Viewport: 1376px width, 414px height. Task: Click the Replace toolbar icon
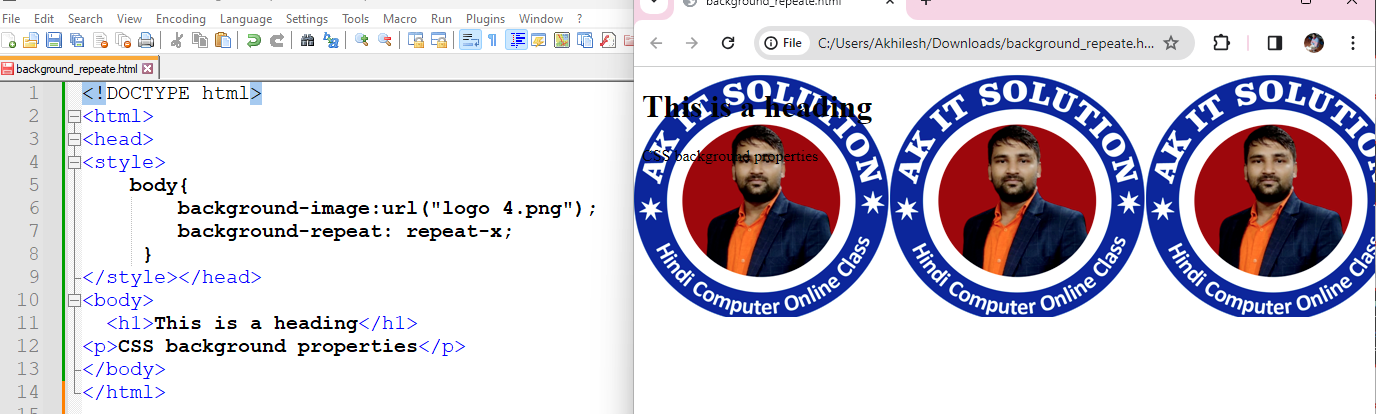click(332, 40)
